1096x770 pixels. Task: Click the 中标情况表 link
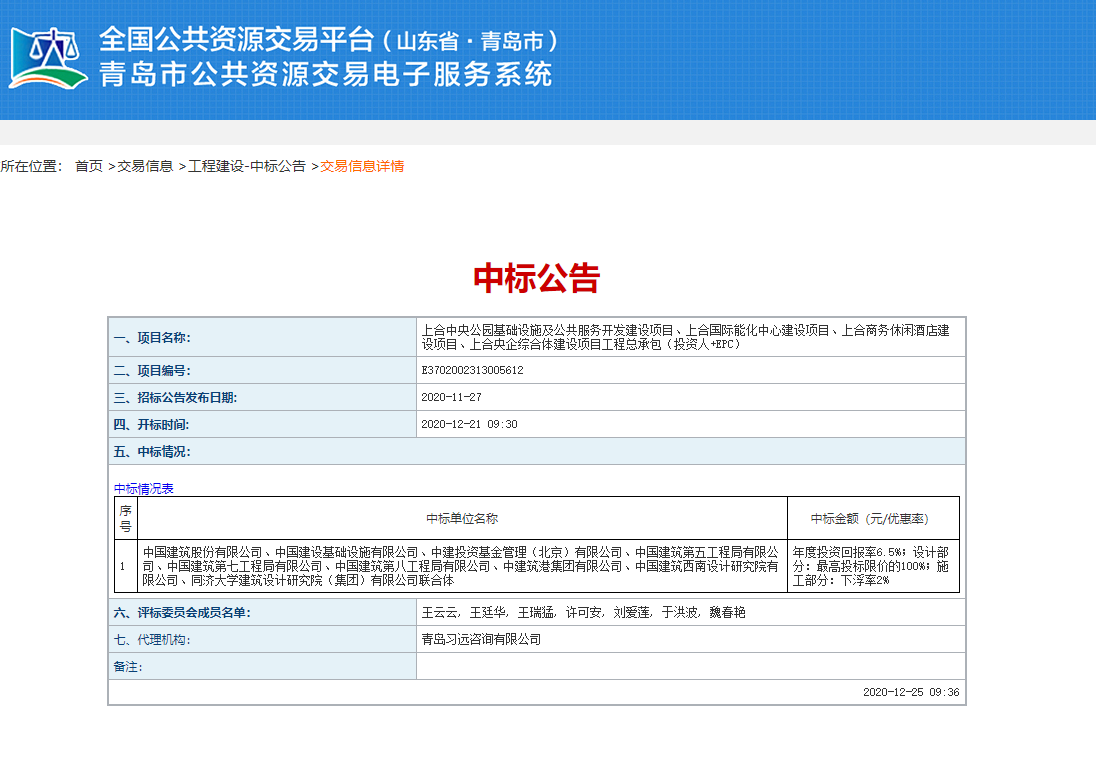pyautogui.click(x=144, y=488)
